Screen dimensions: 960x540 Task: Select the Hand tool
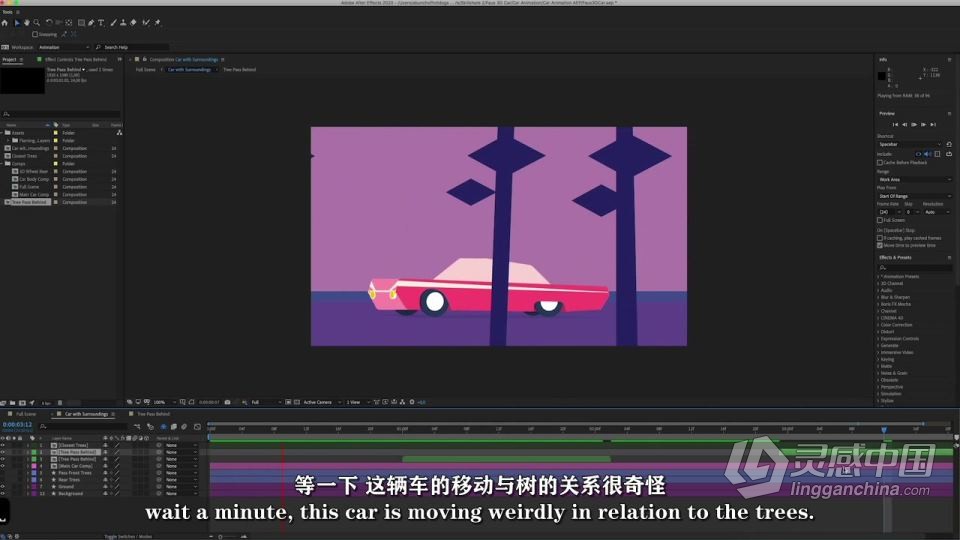26,23
